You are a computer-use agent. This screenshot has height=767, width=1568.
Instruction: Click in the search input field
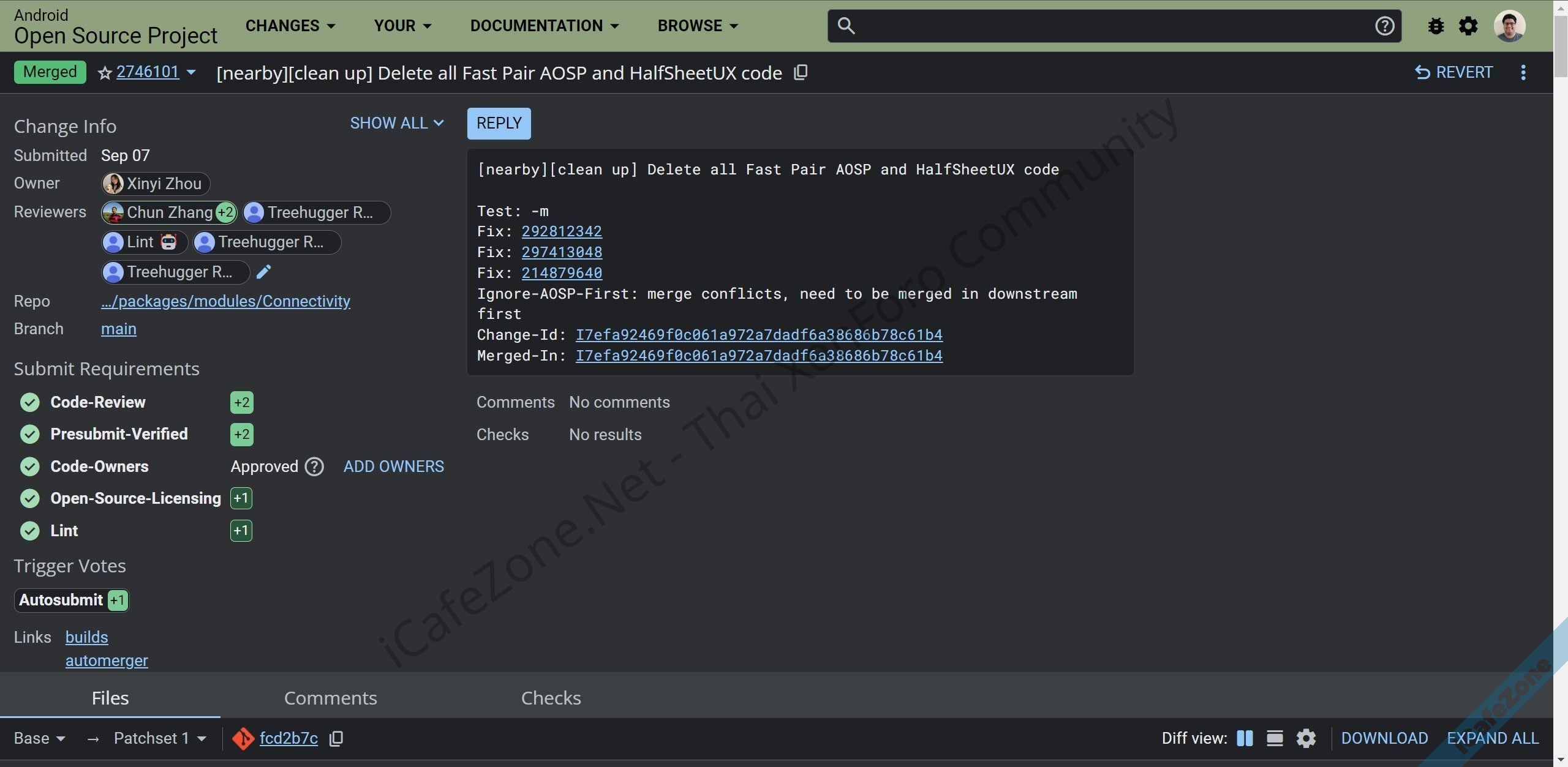click(x=1102, y=26)
